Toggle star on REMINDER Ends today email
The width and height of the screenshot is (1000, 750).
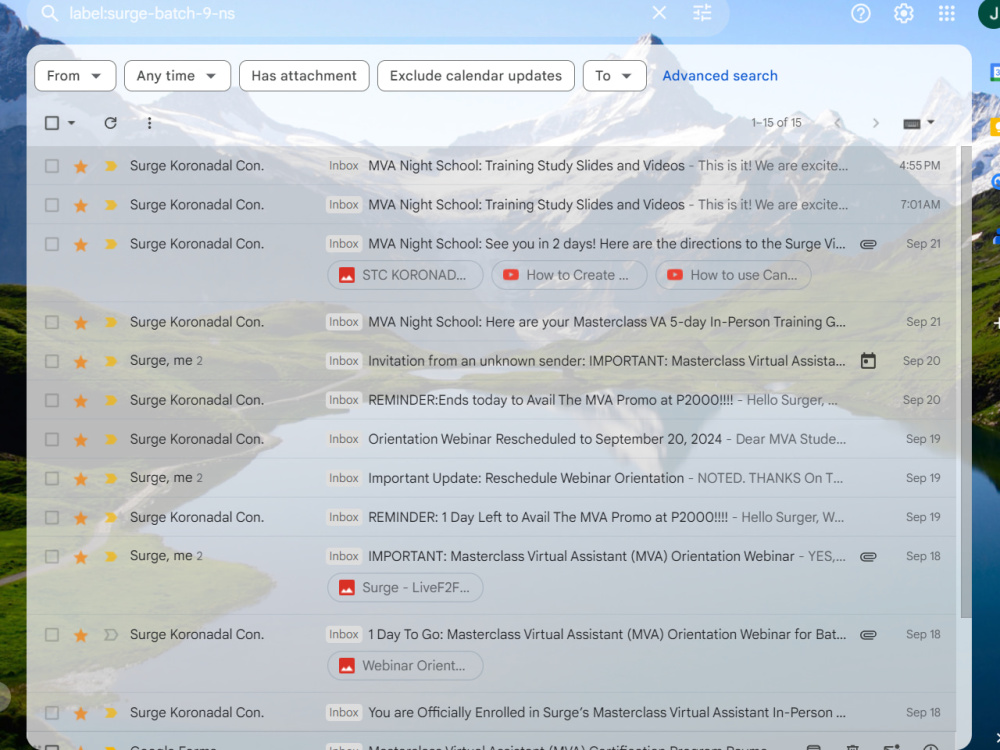pos(80,401)
